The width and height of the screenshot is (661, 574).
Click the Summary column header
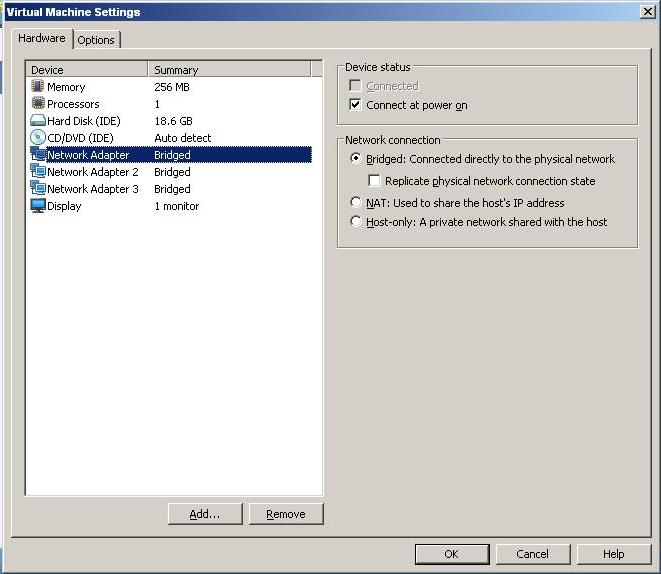click(x=229, y=70)
